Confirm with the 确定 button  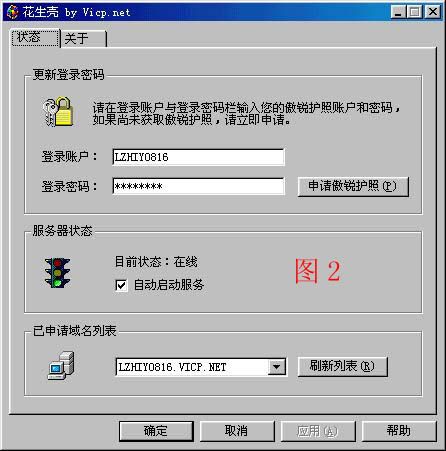point(156,431)
